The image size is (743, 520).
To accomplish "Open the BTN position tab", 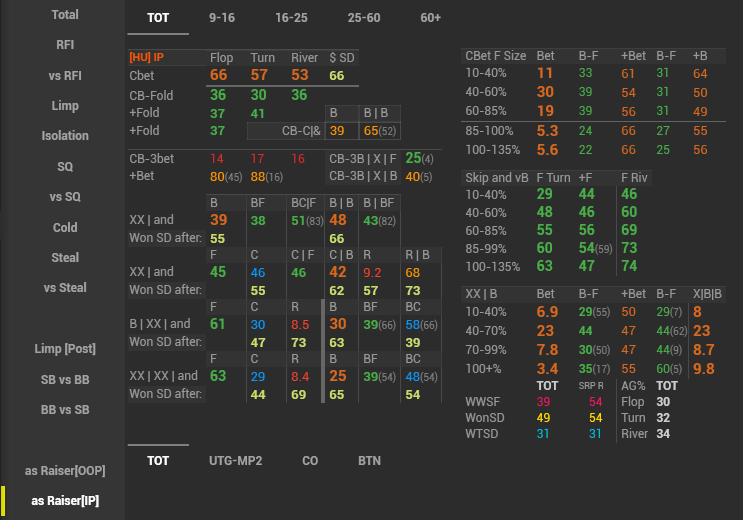I will tap(369, 461).
